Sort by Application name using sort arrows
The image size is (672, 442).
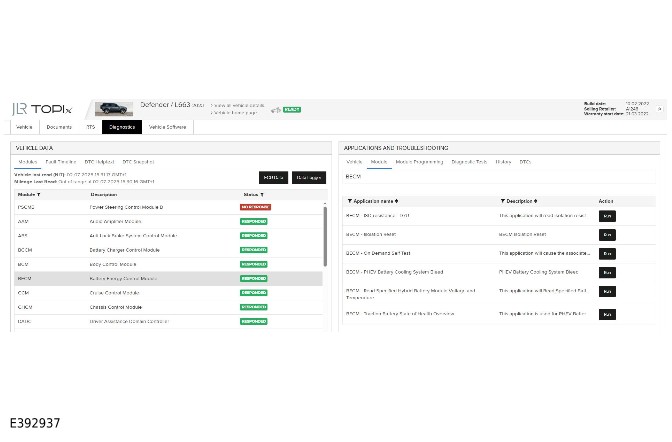pos(396,201)
